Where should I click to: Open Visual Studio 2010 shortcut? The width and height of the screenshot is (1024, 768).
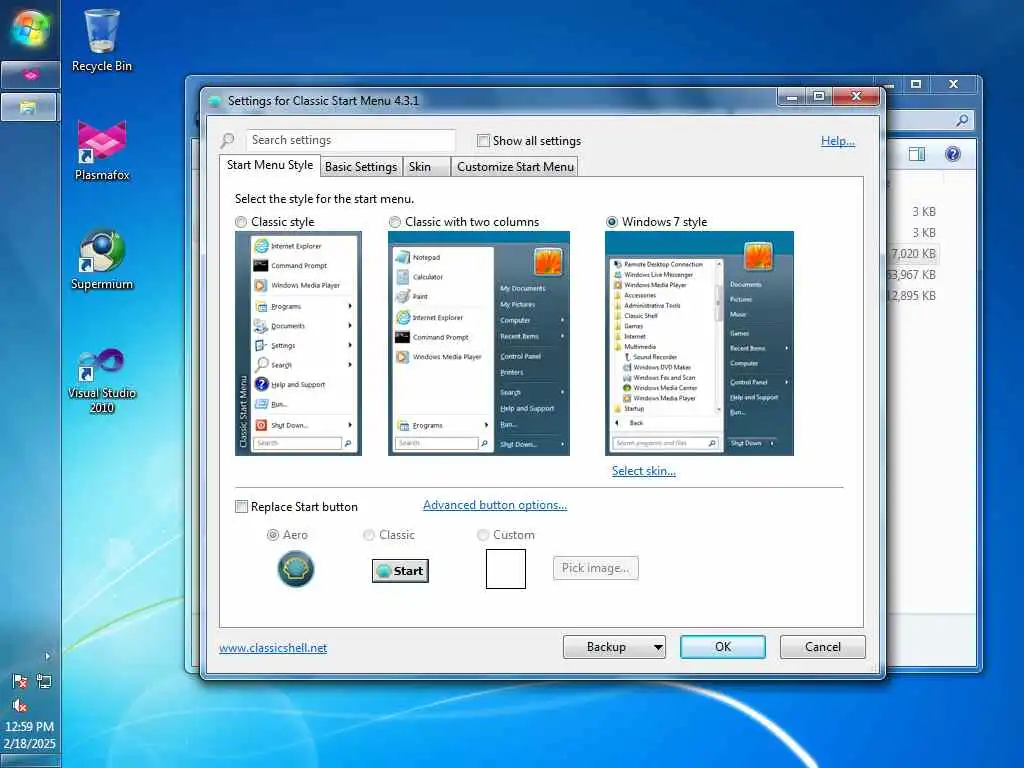pos(102,379)
